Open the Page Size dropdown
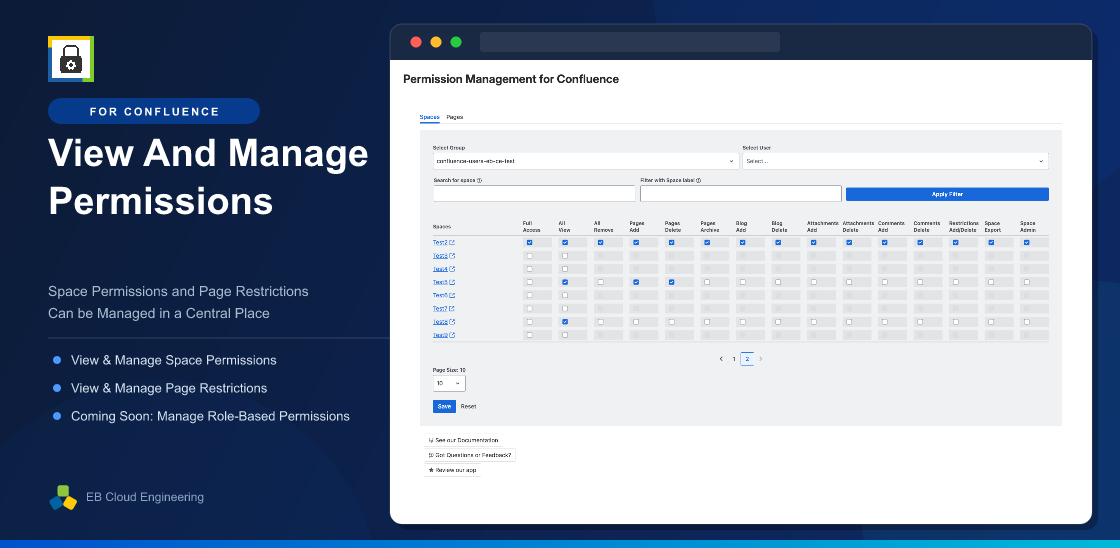 (449, 384)
